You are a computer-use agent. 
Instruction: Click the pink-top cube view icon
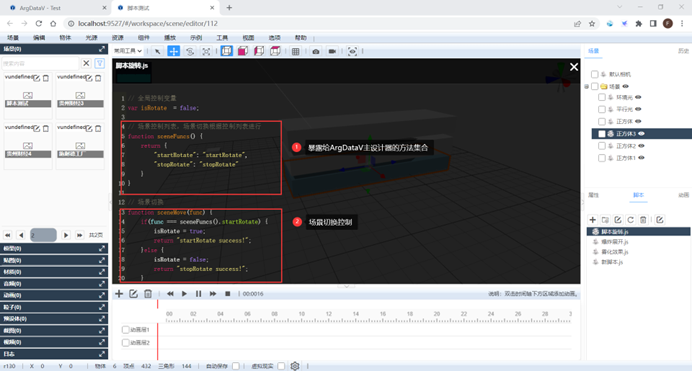(x=275, y=51)
